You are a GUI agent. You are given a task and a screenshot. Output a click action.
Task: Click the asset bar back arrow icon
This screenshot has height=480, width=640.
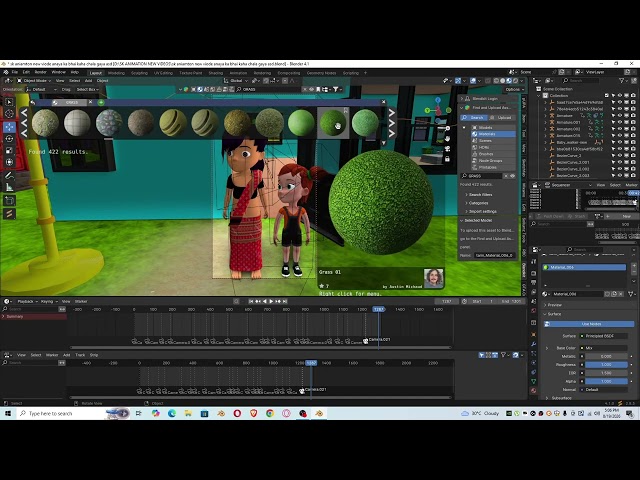33,102
